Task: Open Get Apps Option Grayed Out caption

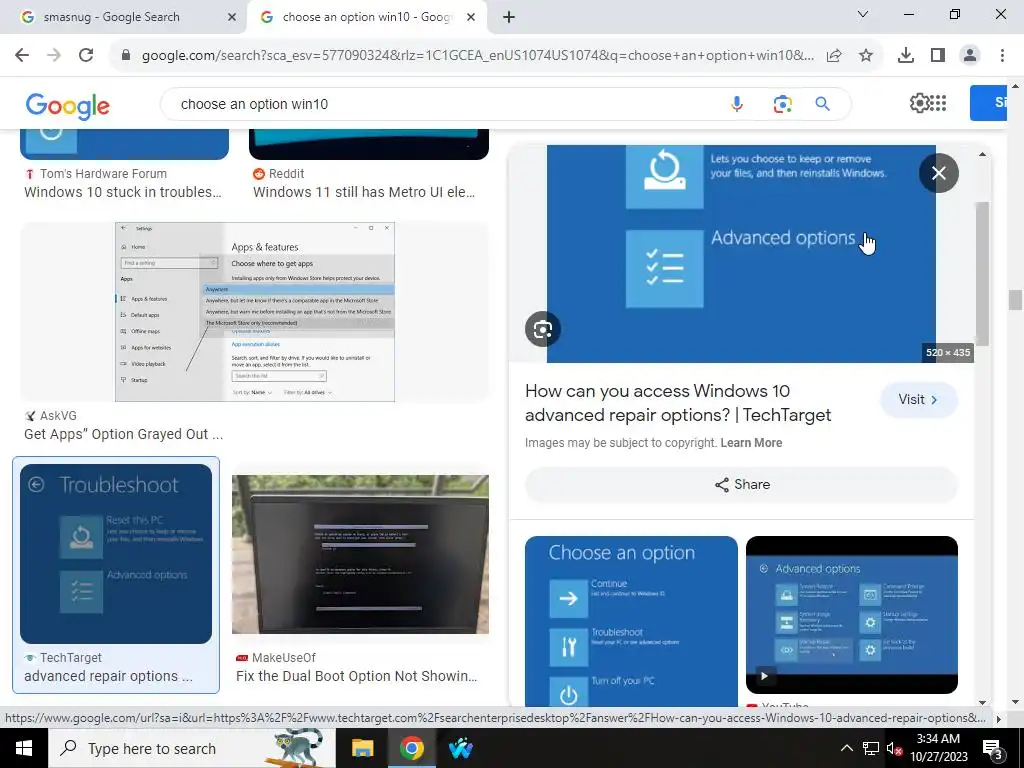Action: (123, 434)
